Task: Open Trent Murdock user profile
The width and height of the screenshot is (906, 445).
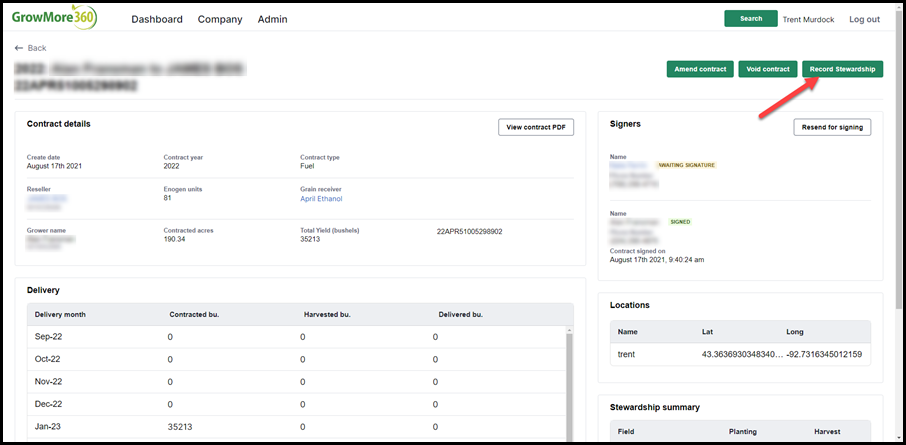Action: (808, 19)
